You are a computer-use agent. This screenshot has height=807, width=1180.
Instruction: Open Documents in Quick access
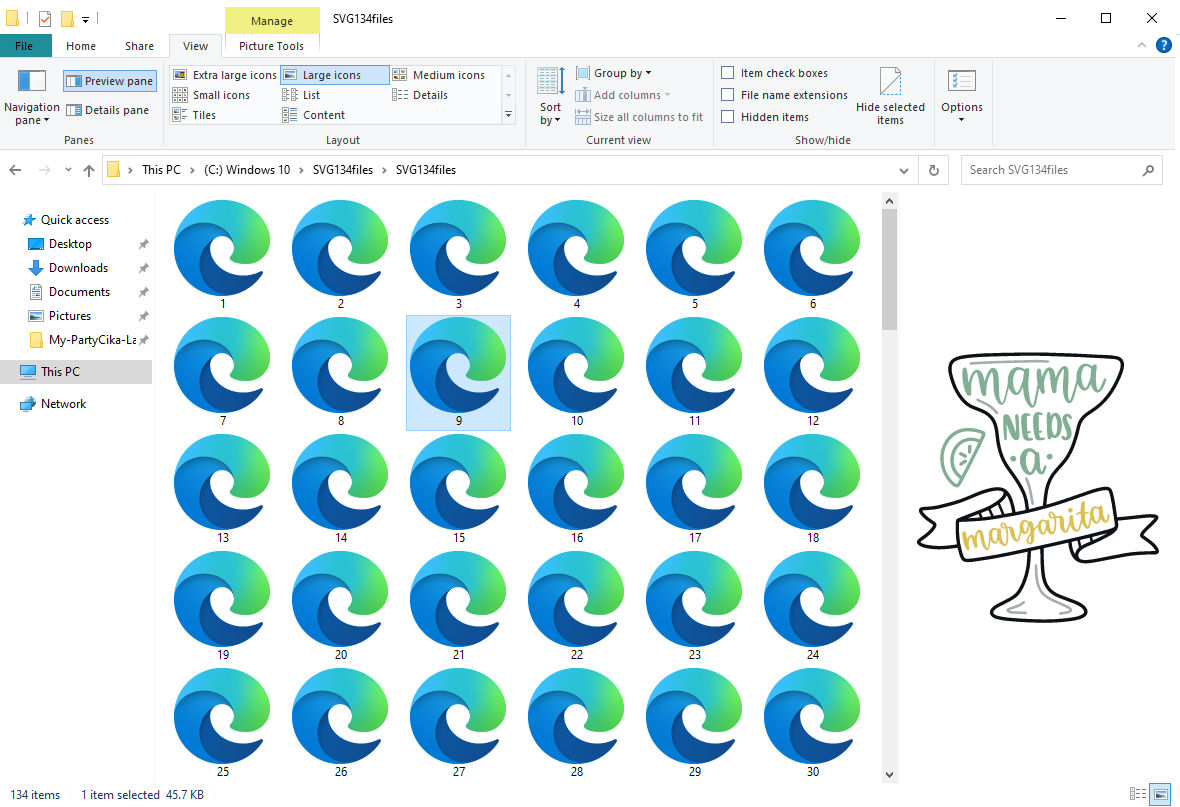coord(69,292)
